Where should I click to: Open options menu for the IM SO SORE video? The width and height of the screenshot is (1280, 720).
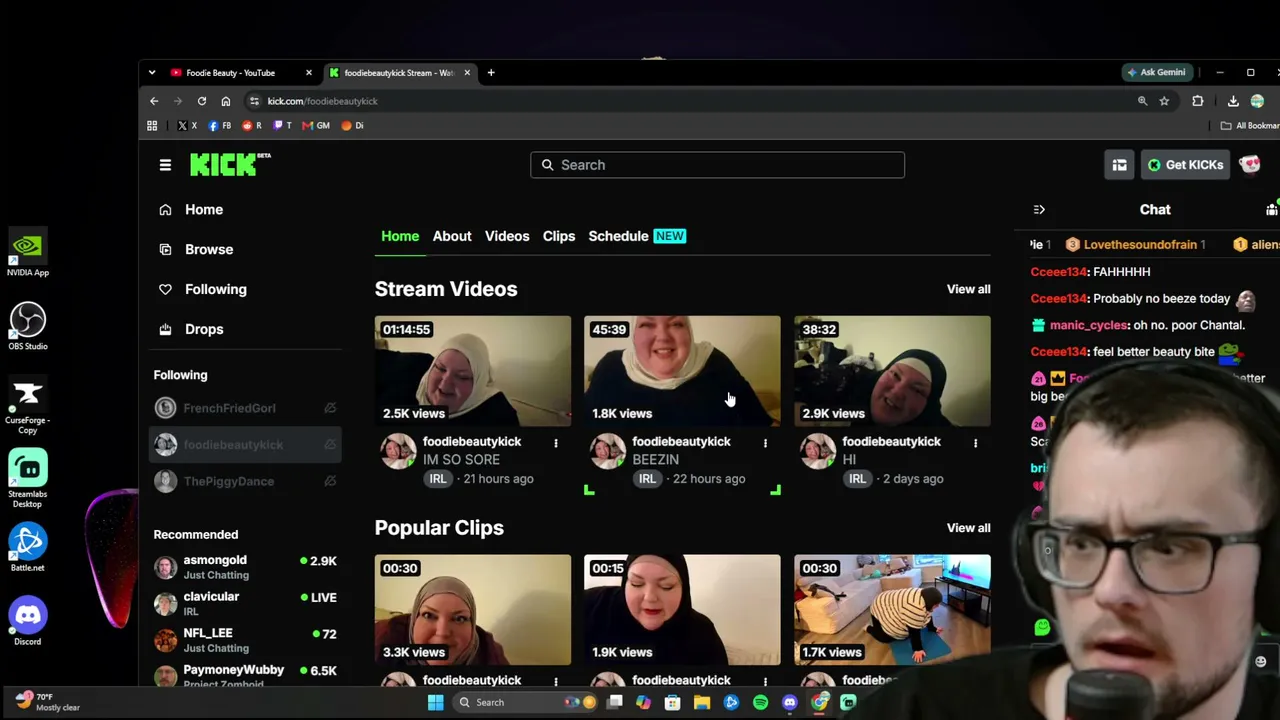[556, 442]
